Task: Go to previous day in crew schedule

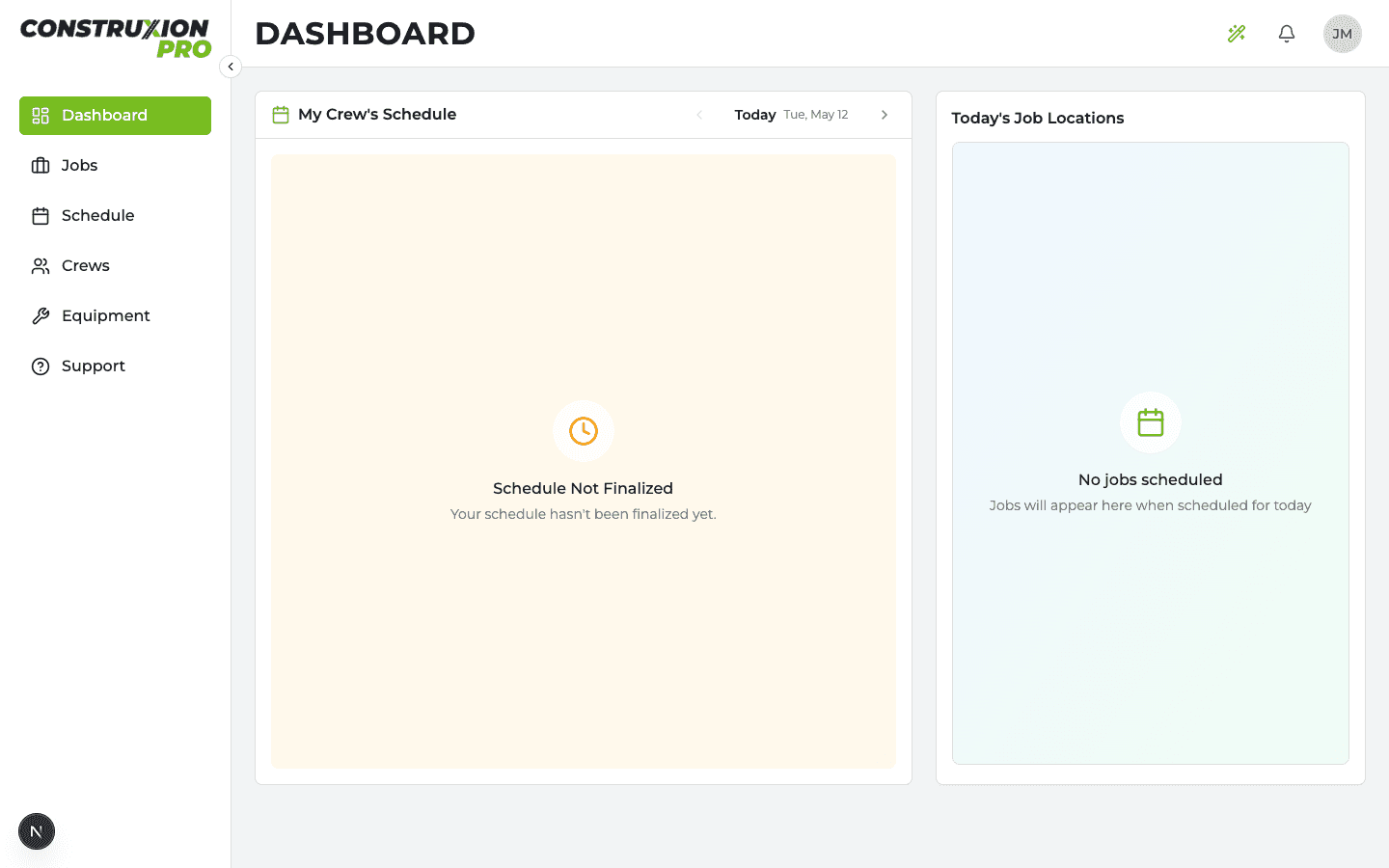Action: coord(699,115)
